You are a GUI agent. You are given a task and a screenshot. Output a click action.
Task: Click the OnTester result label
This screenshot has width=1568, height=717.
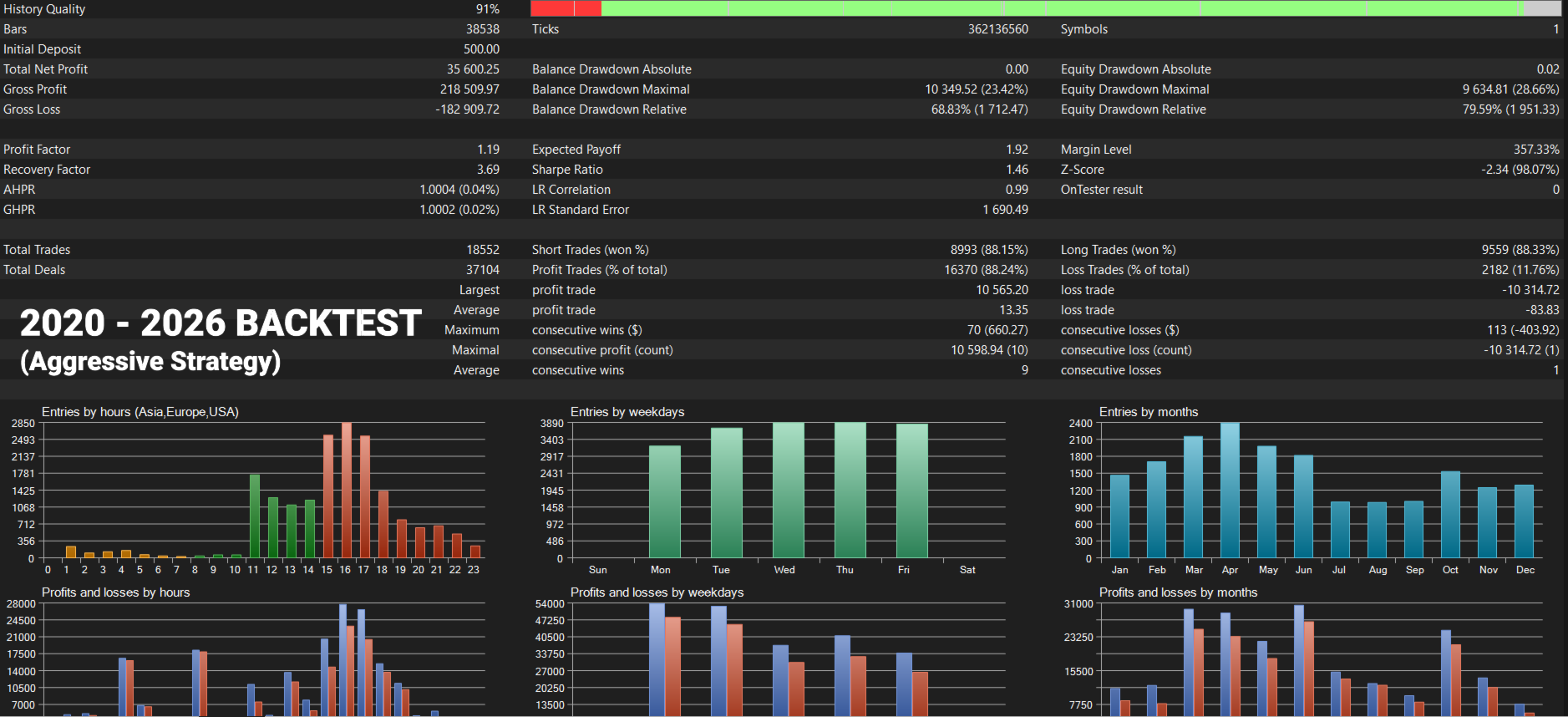point(1102,190)
